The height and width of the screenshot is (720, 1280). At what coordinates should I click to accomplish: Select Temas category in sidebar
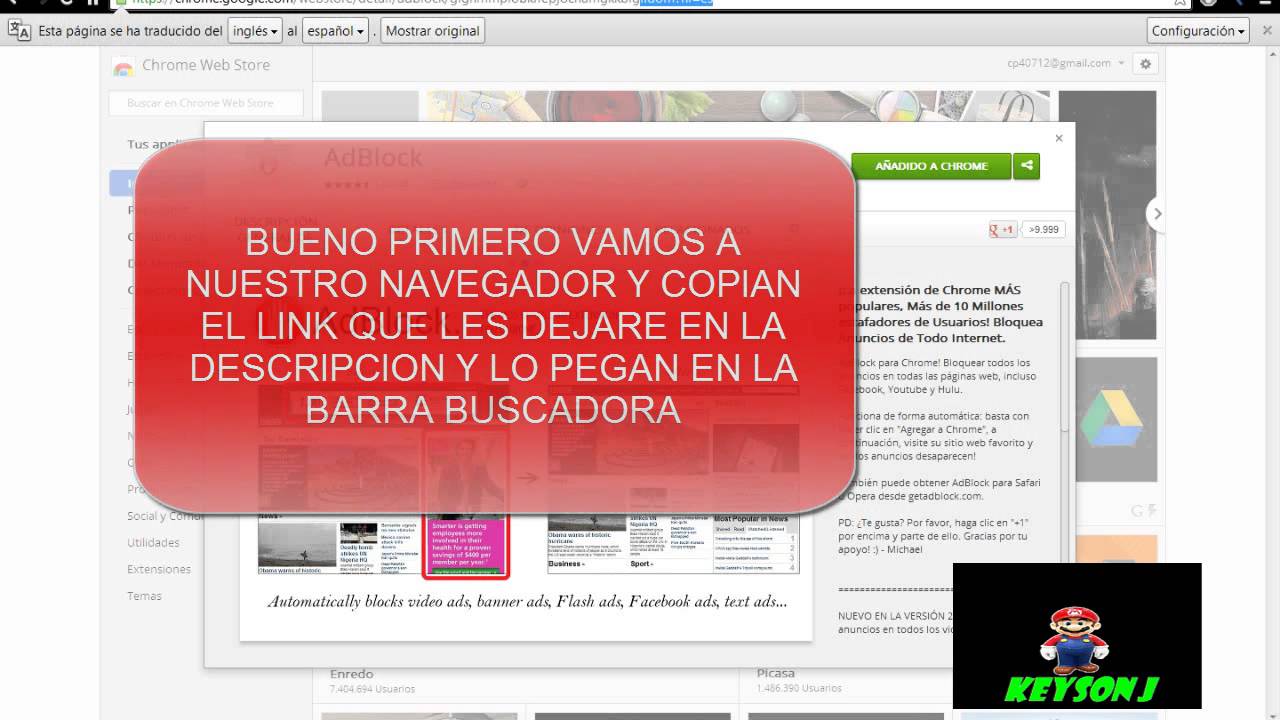(144, 596)
